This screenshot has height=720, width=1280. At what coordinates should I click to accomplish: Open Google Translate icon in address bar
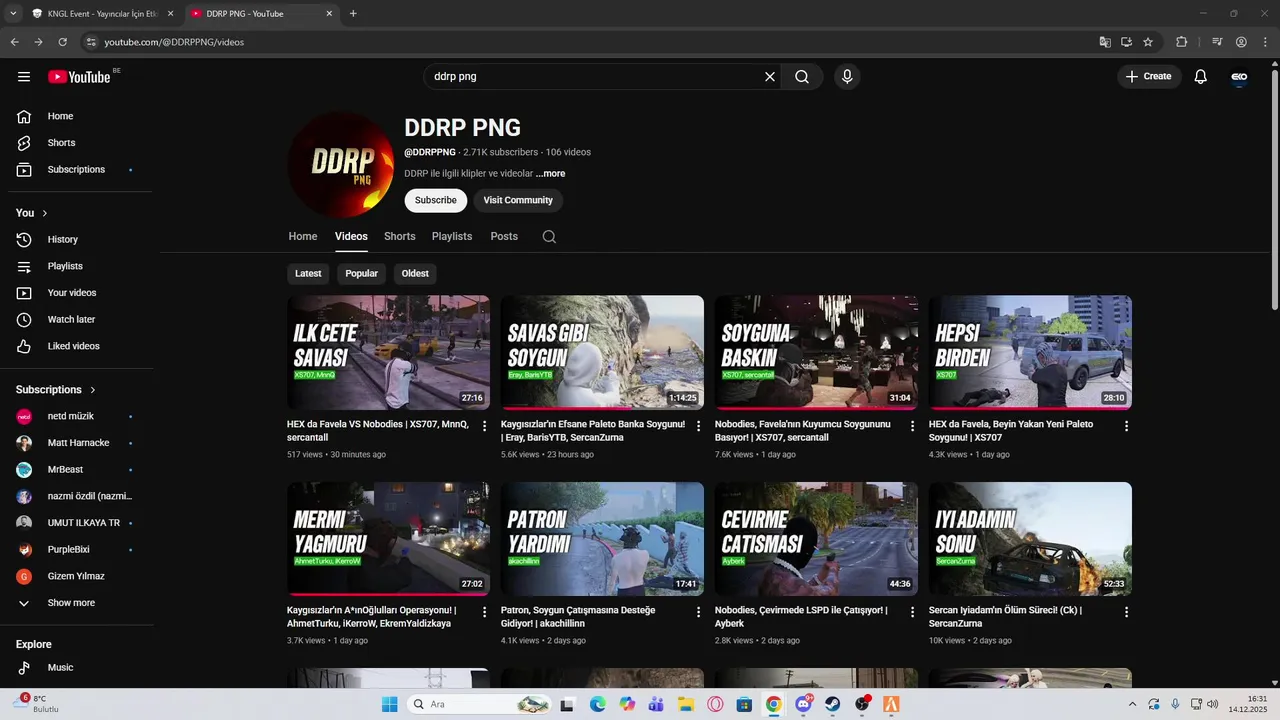(x=1105, y=42)
